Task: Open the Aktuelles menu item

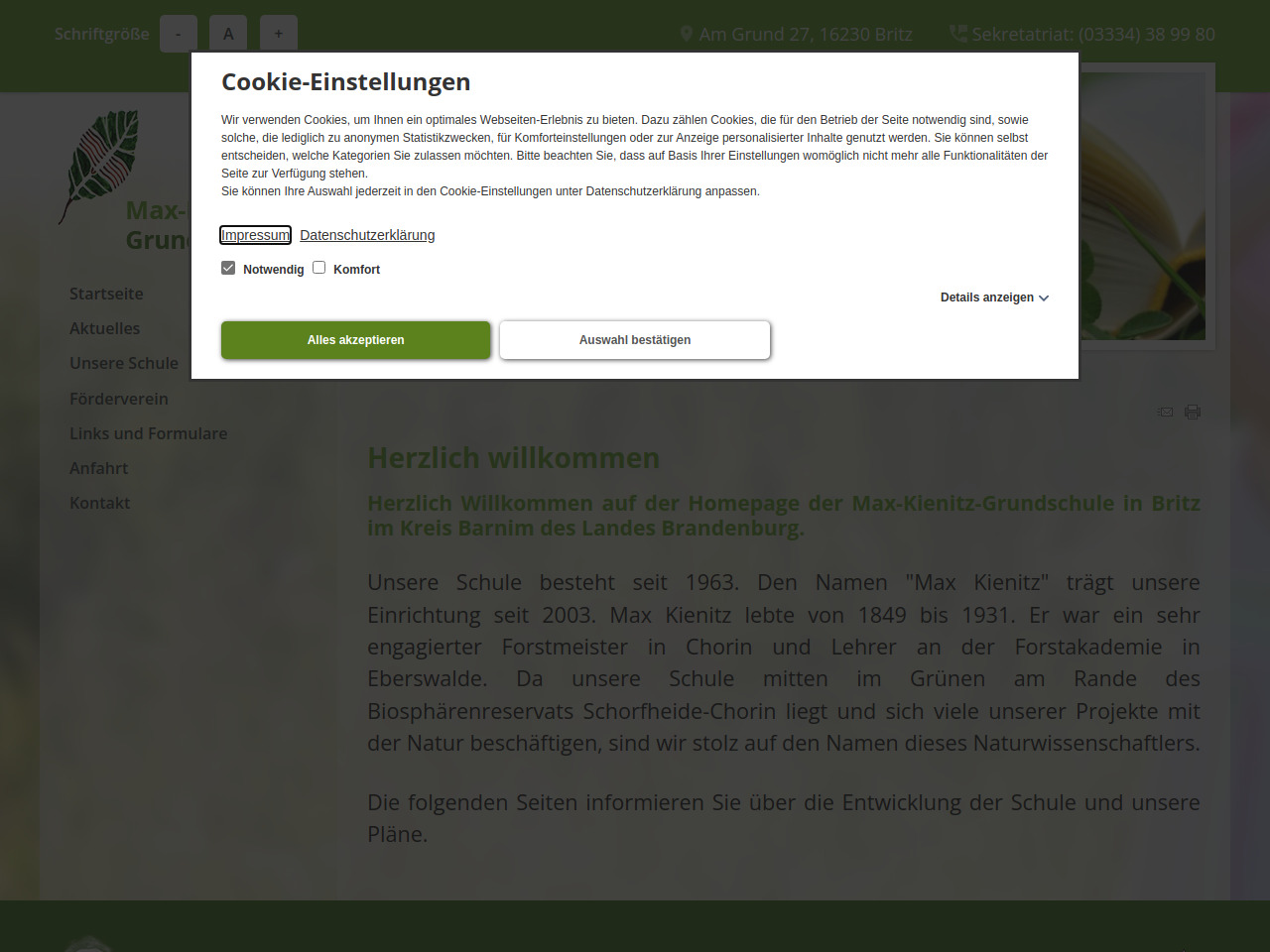Action: (x=104, y=328)
